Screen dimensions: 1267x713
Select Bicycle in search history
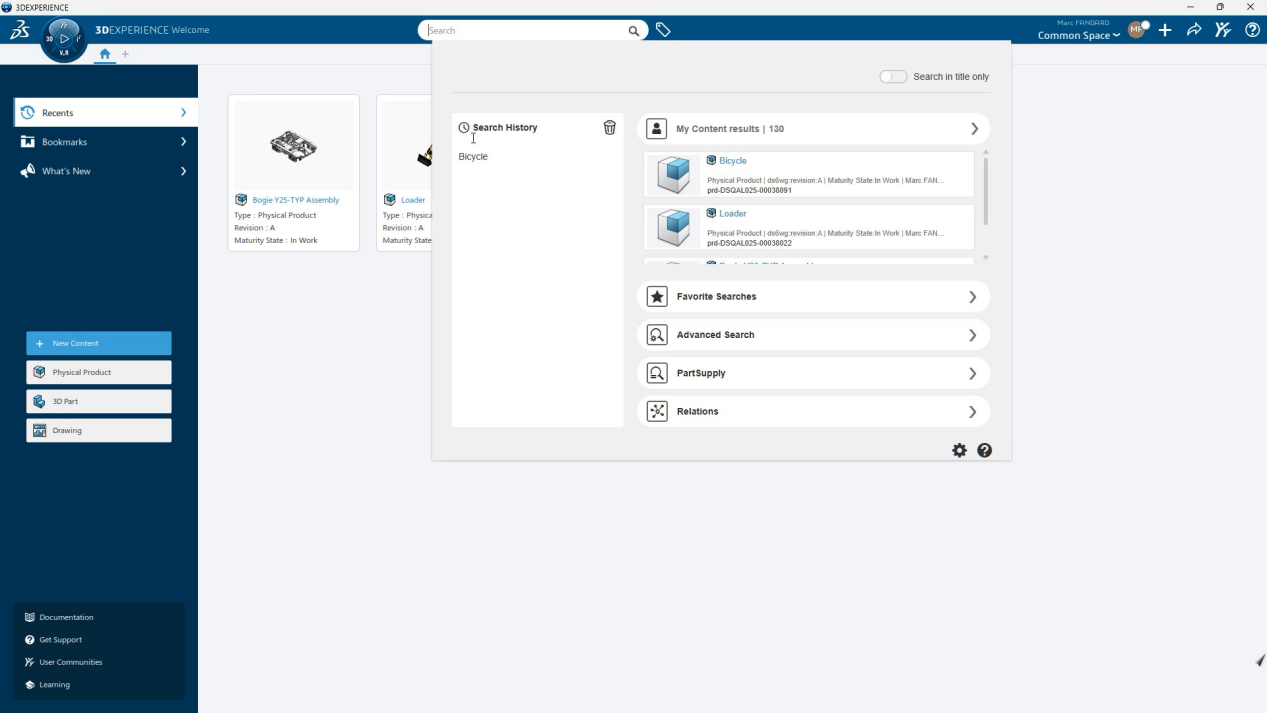click(473, 157)
